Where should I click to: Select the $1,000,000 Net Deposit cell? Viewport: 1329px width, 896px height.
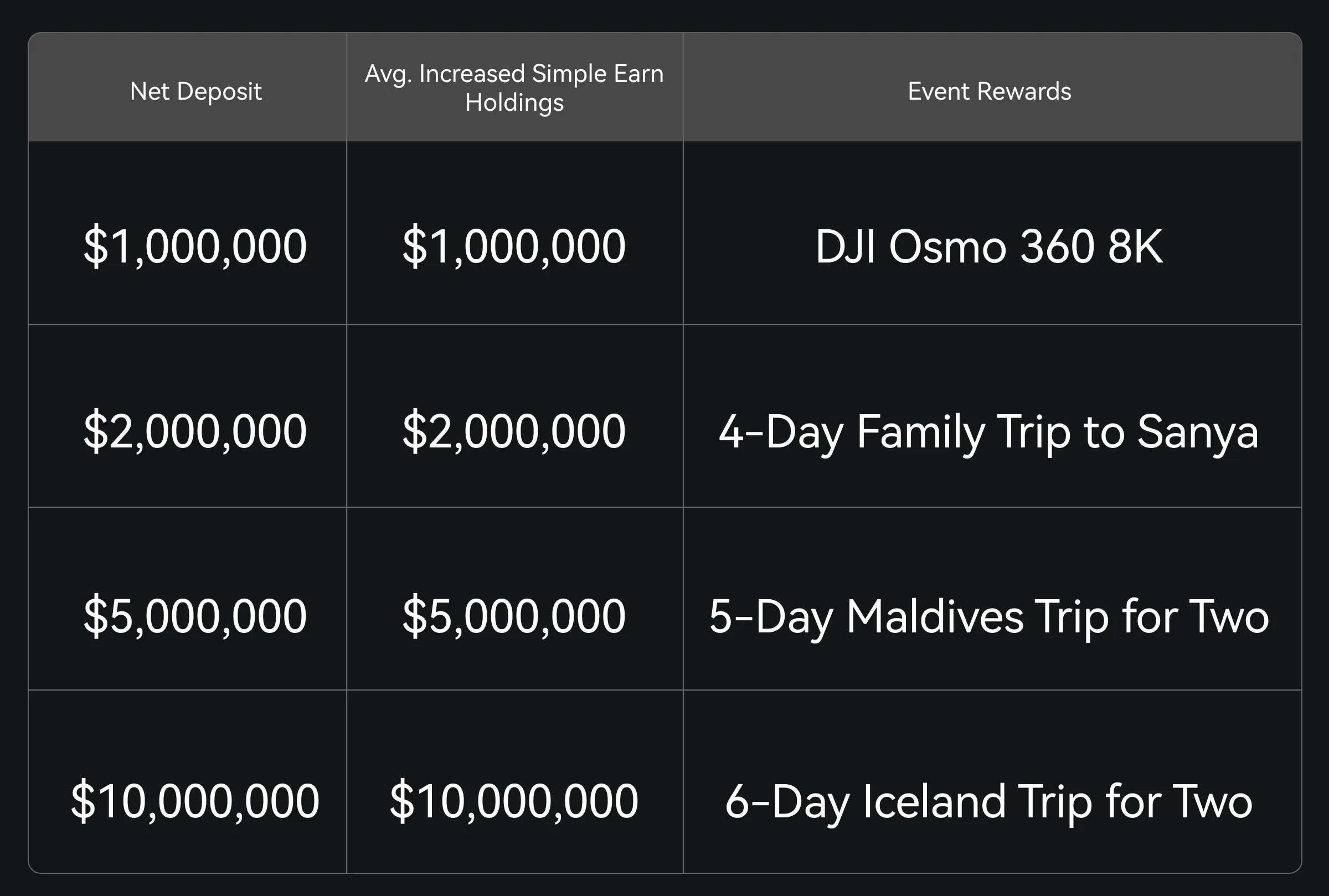click(195, 246)
